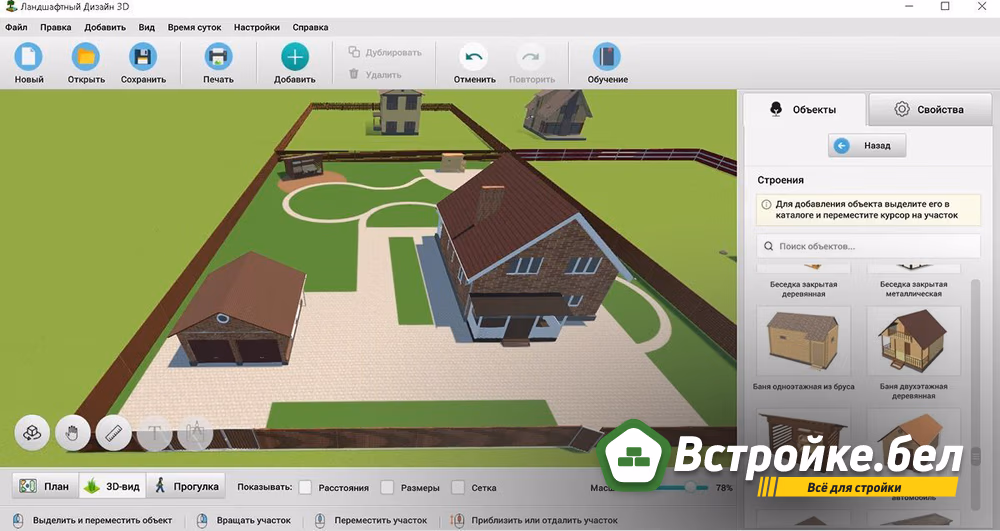The image size is (1000, 531).
Task: Click the Новый (new project) icon
Action: tap(29, 57)
